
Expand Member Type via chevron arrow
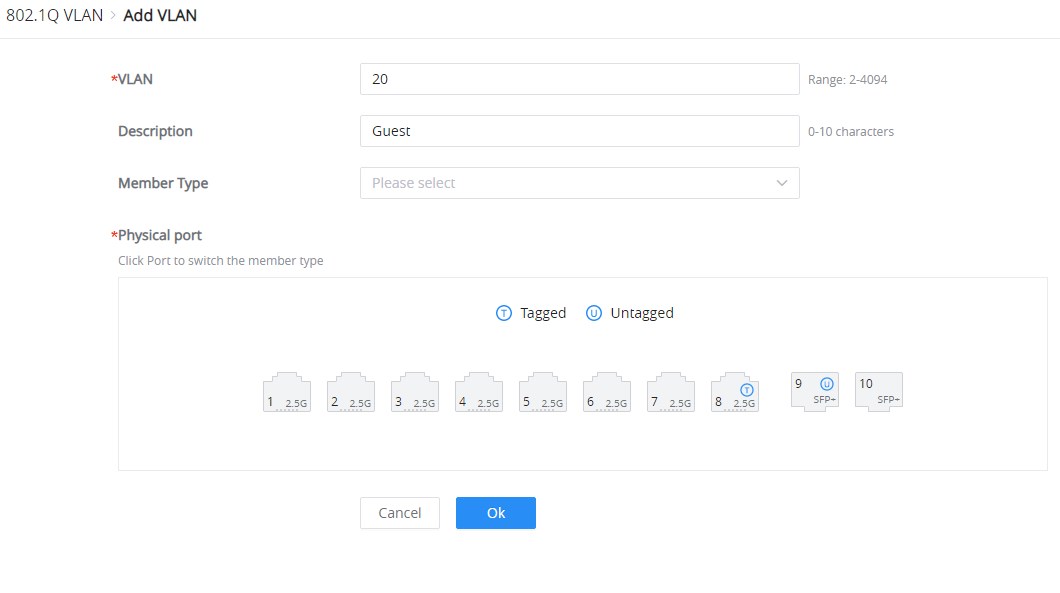[781, 183]
